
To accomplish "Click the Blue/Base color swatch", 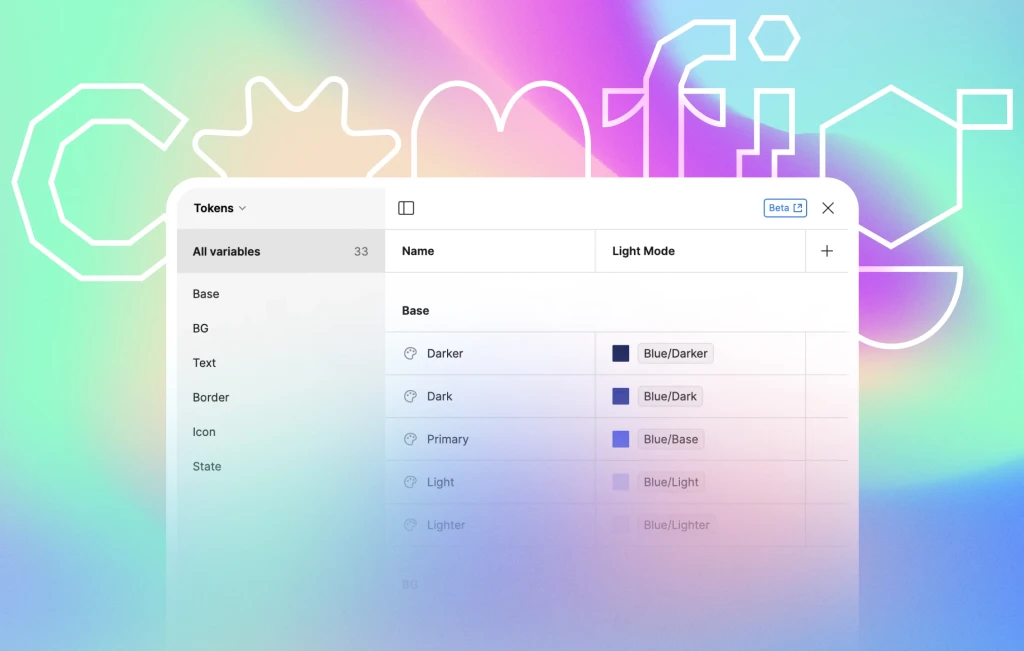I will click(x=621, y=440).
